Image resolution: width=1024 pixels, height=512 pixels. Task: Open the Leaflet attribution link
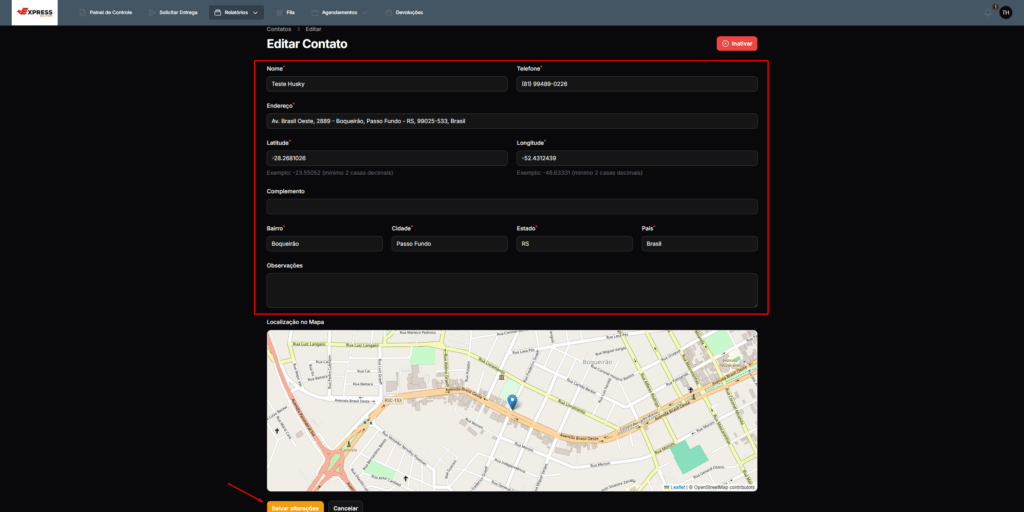coord(677,487)
